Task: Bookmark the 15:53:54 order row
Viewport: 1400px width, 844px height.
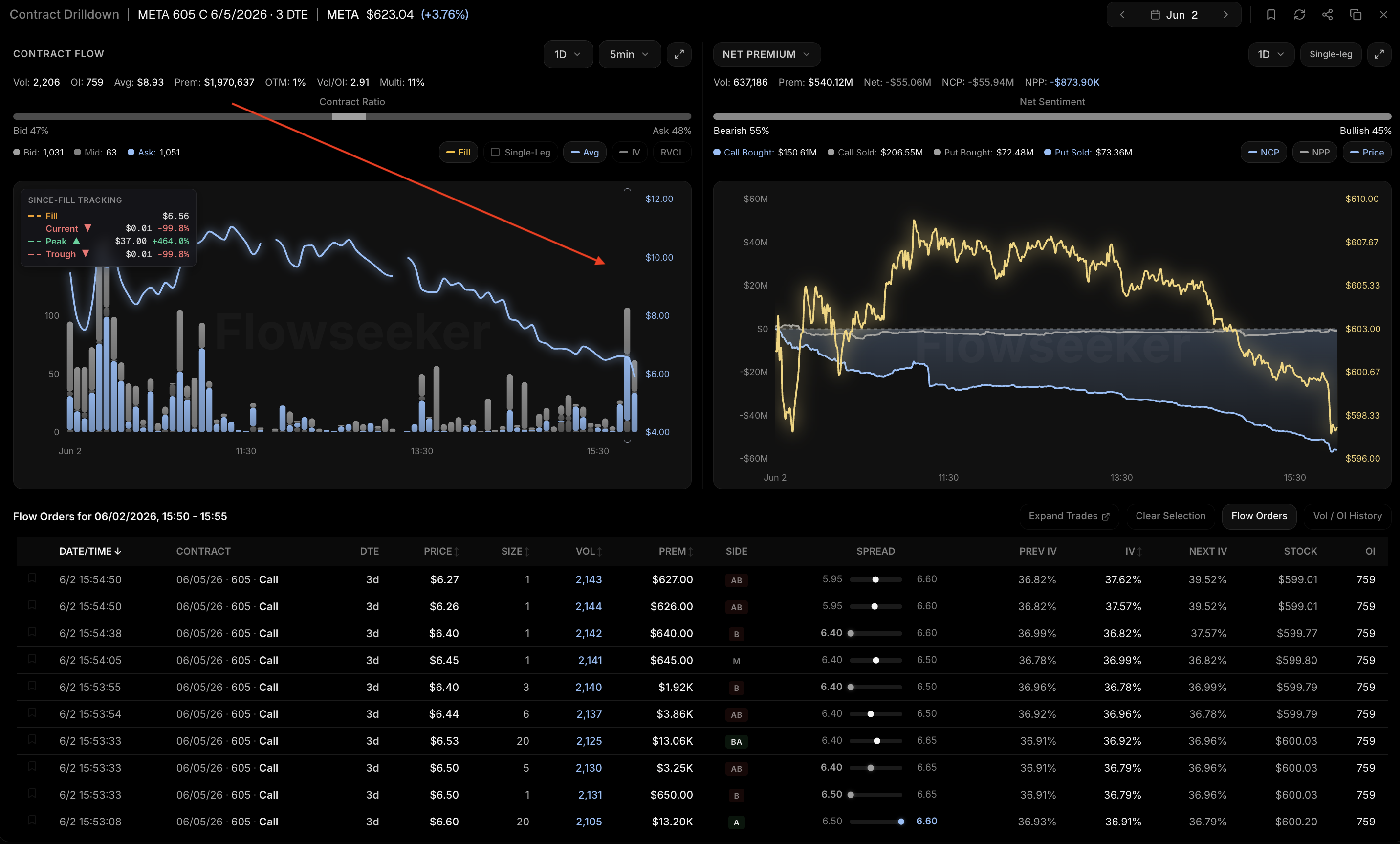Action: (x=32, y=712)
